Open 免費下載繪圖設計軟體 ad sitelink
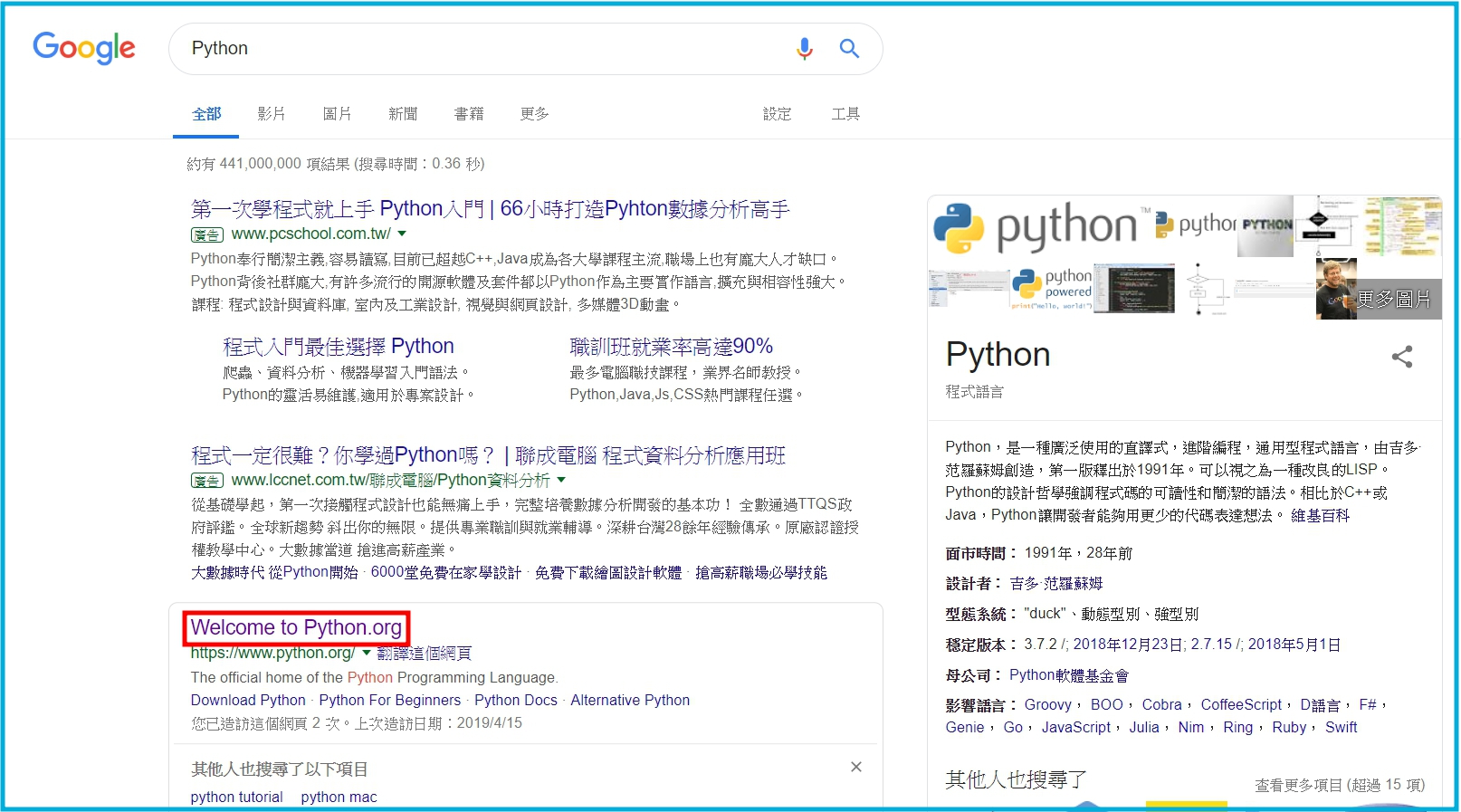The height and width of the screenshot is (812, 1461). [x=608, y=573]
